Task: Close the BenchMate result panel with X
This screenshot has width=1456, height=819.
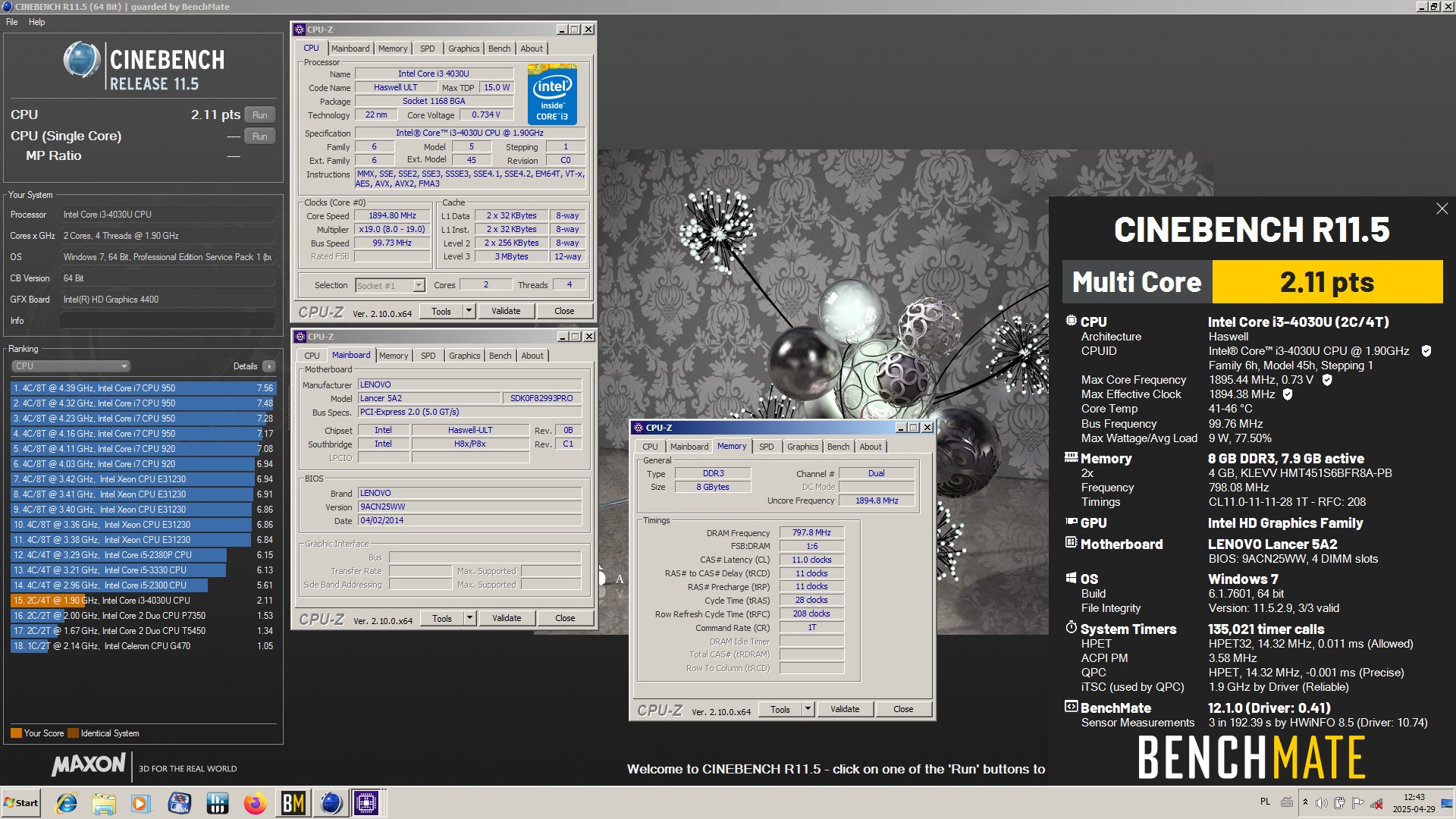Action: (1442, 209)
